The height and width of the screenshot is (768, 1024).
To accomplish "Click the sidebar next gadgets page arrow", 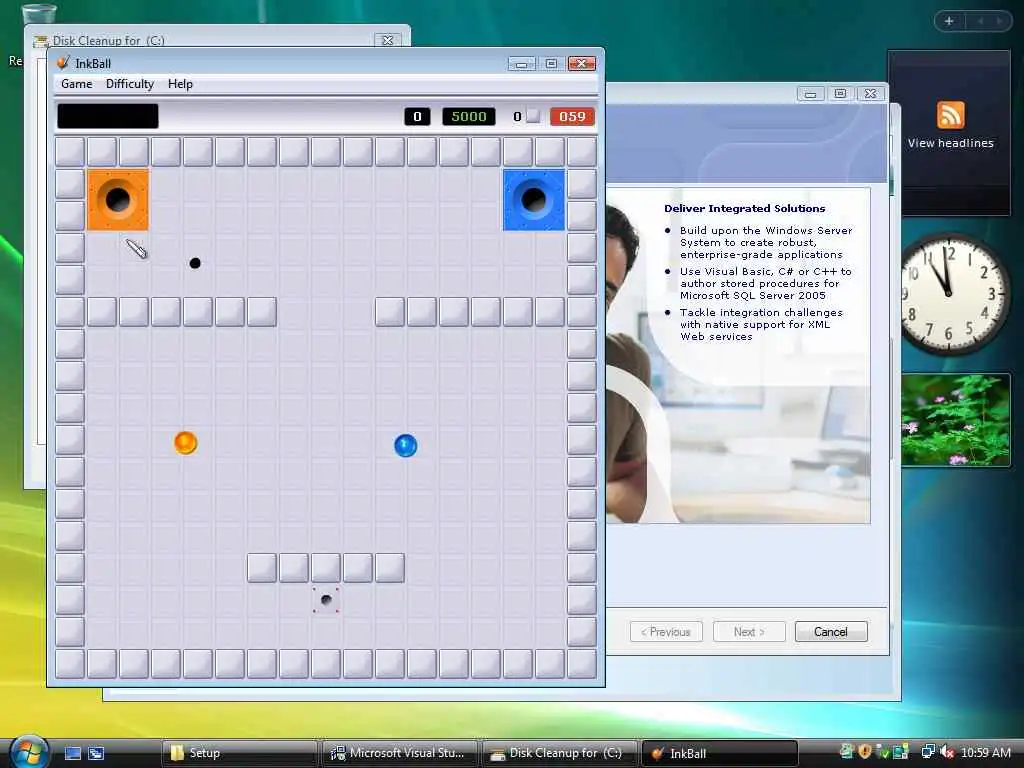I will coord(999,21).
